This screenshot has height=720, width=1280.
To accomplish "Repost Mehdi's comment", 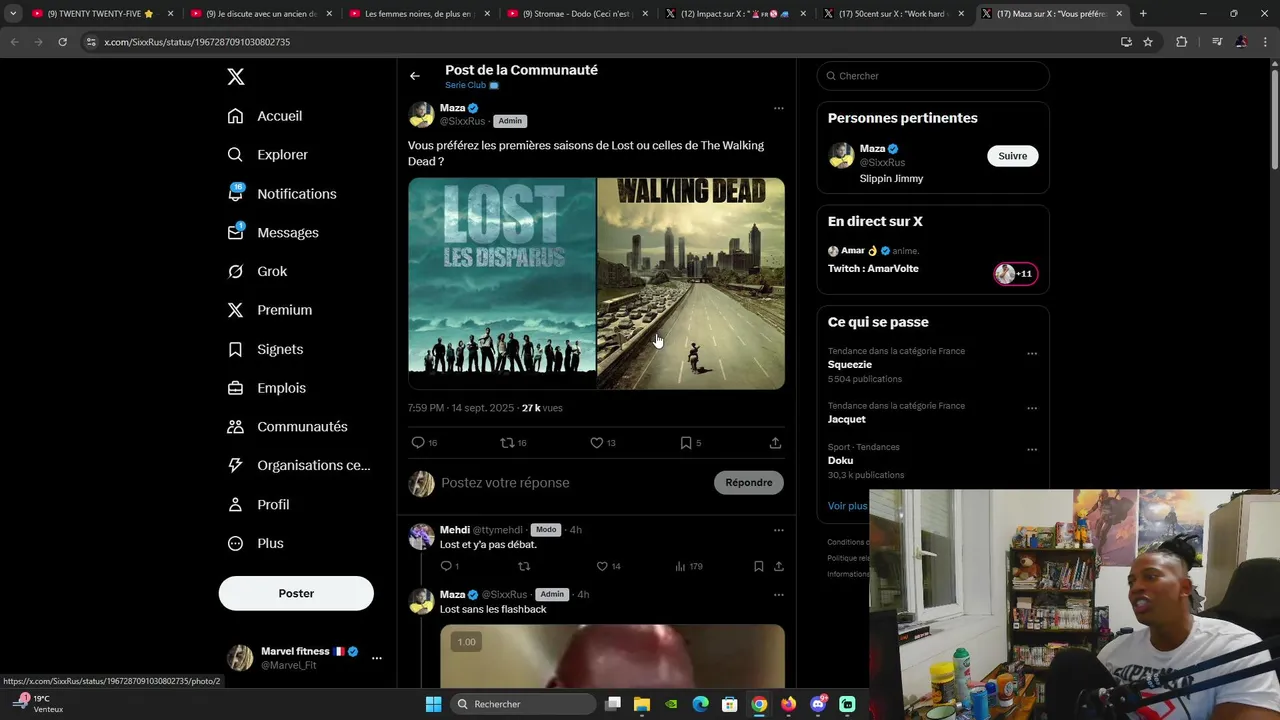I will click(524, 566).
